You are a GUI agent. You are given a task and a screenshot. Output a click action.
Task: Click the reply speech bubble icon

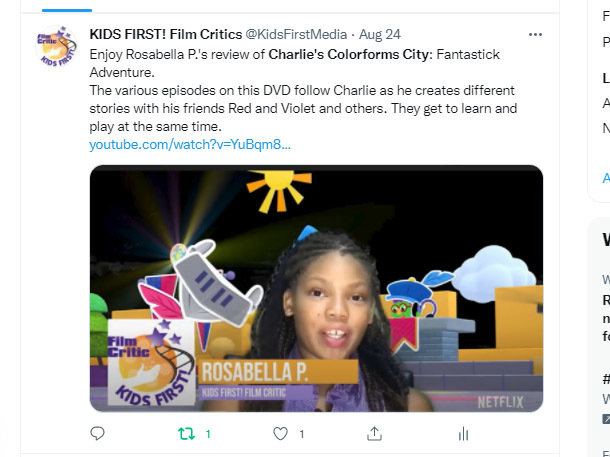coord(97,433)
